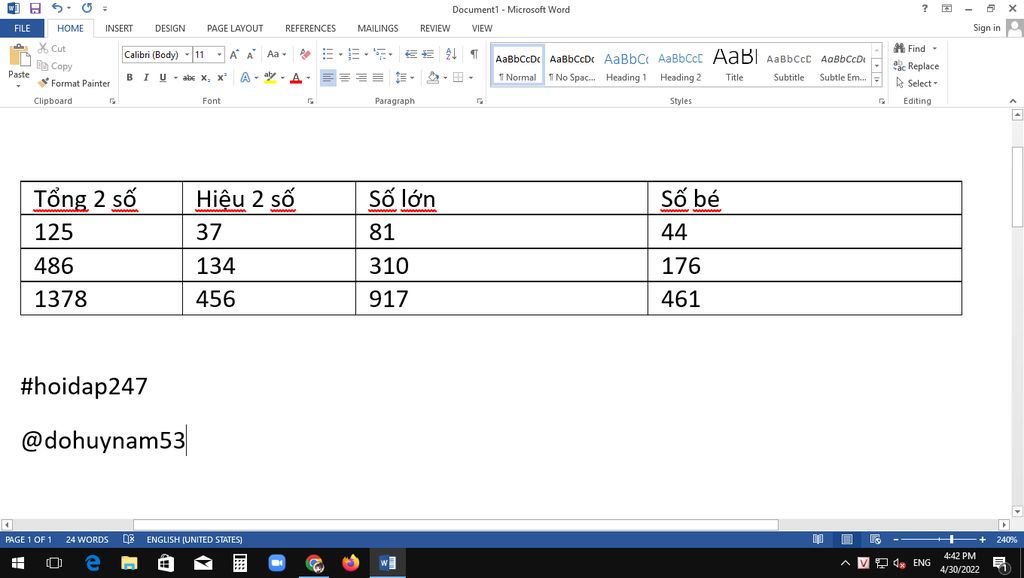Open Find in Editing group
This screenshot has height=578, width=1024.
[x=911, y=48]
